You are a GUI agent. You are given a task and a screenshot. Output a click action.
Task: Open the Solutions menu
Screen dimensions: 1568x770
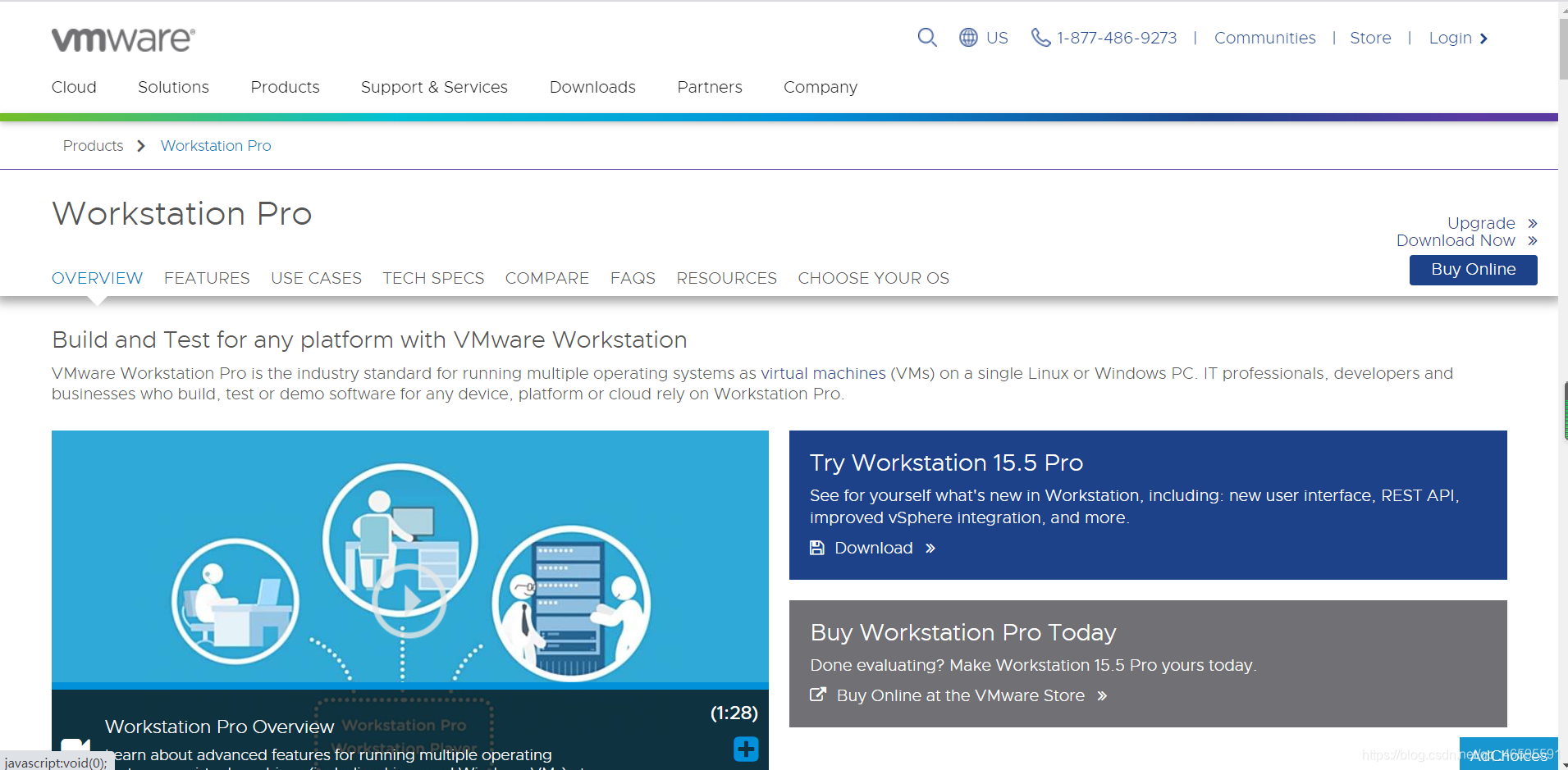pyautogui.click(x=173, y=87)
